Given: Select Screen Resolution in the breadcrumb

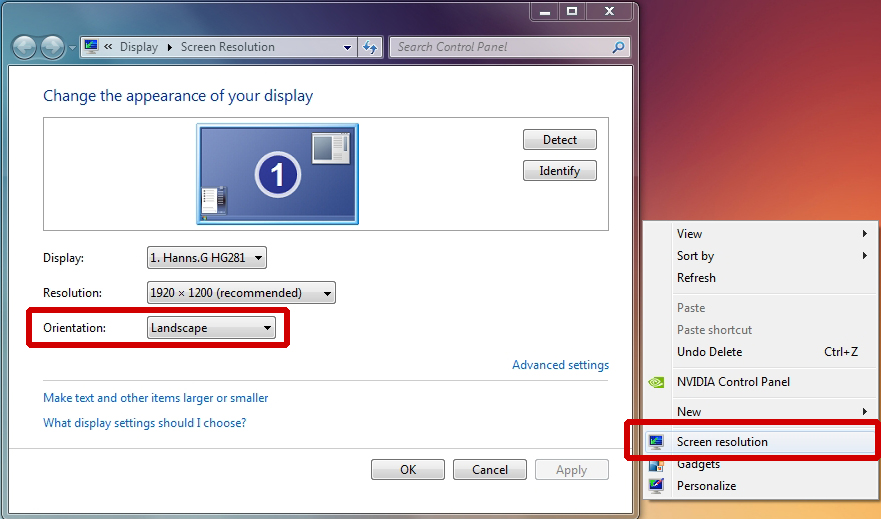Looking at the screenshot, I should [x=228, y=47].
